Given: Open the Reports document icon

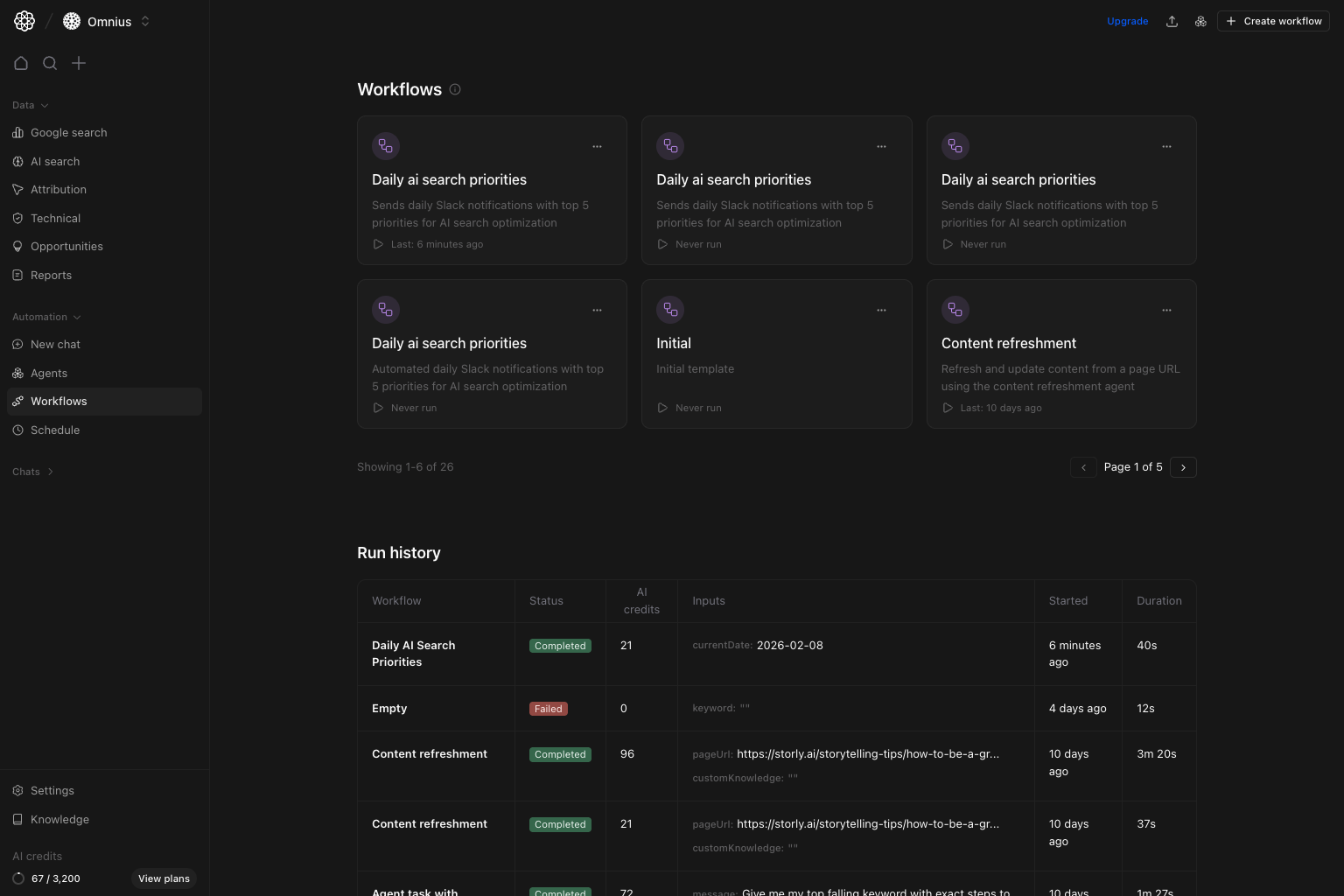Looking at the screenshot, I should click(18, 275).
